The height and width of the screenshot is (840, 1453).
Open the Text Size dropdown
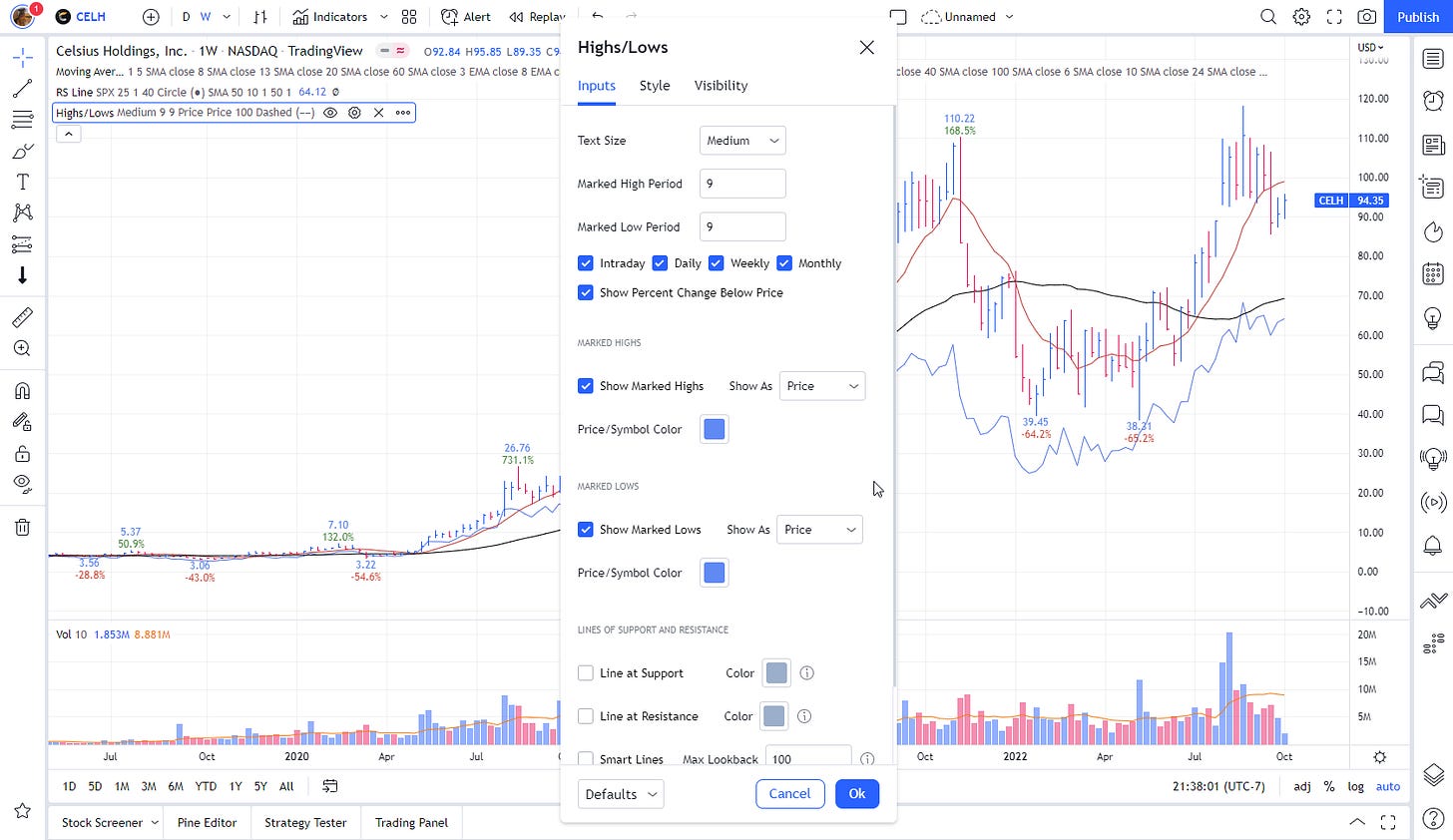point(742,141)
